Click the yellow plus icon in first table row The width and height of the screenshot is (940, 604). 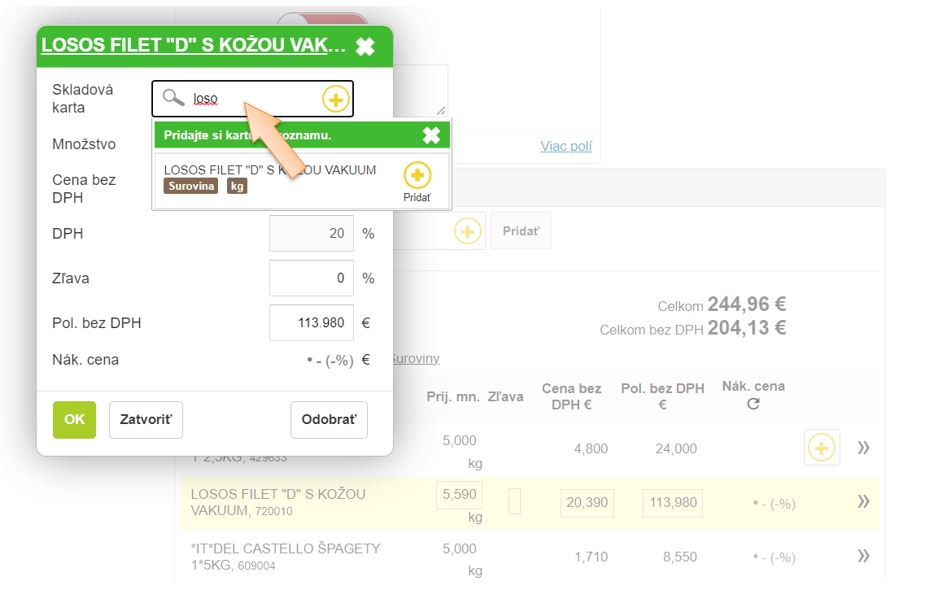coord(821,448)
